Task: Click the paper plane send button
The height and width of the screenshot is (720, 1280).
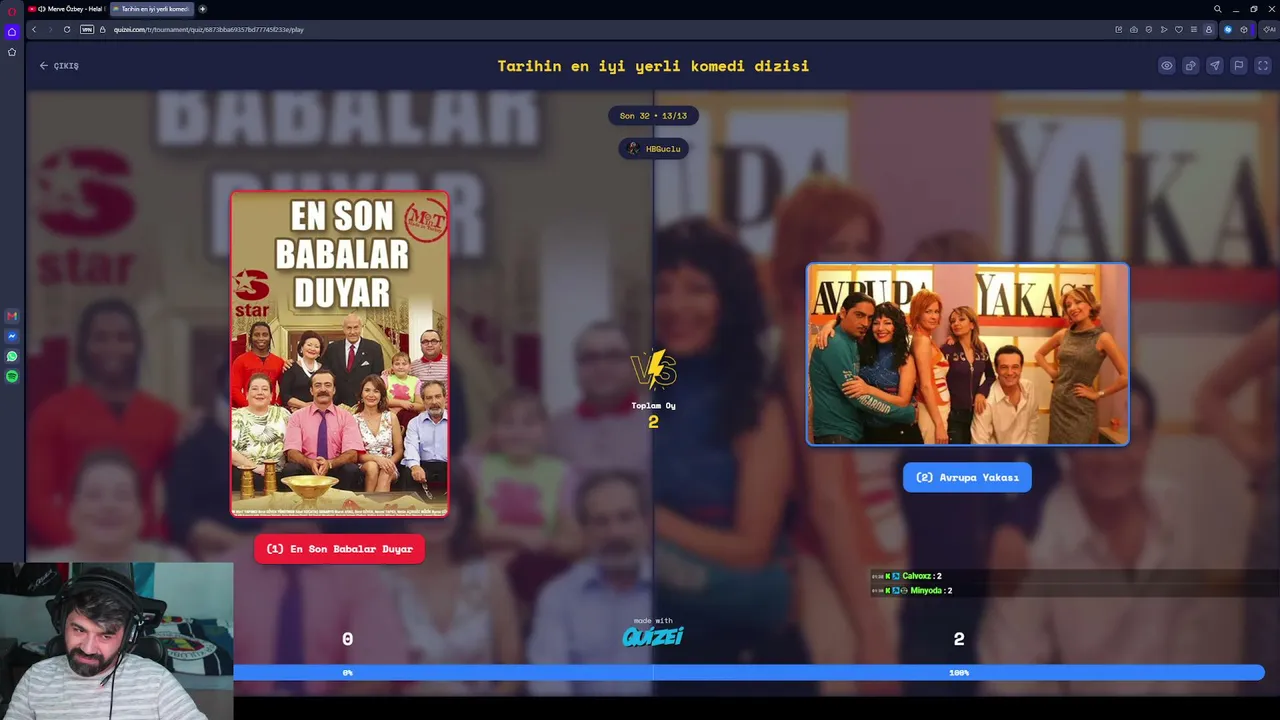Action: pos(1214,66)
